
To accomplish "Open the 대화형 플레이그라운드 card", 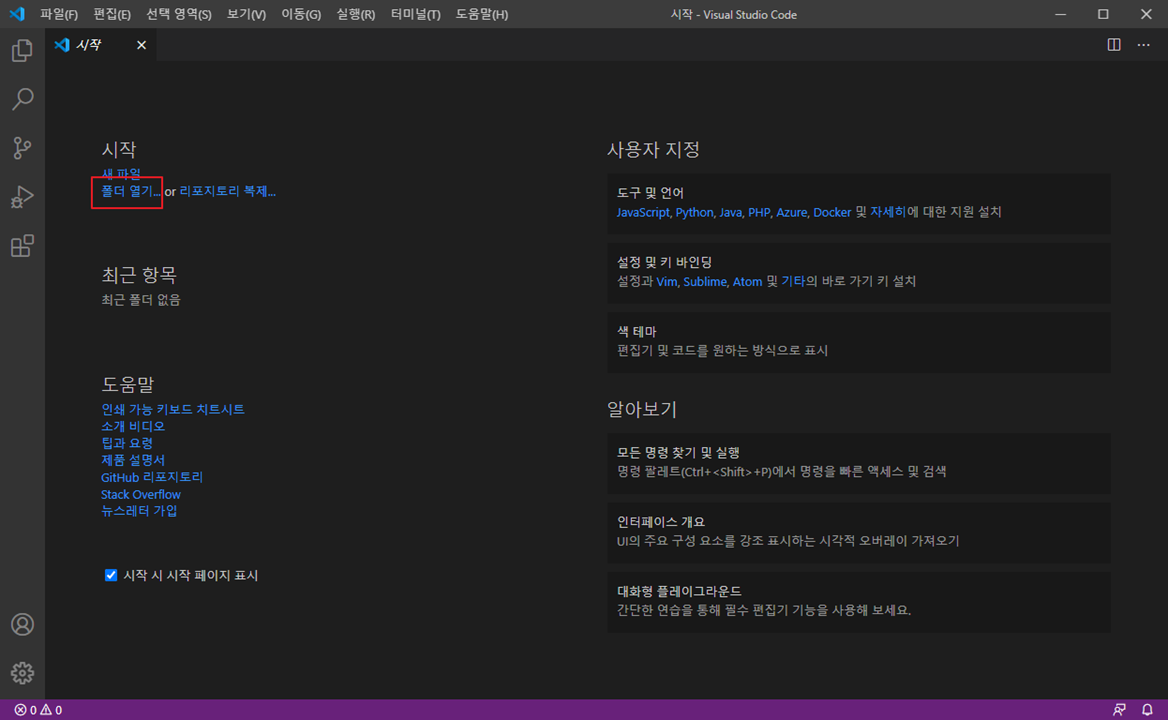I will [x=859, y=602].
